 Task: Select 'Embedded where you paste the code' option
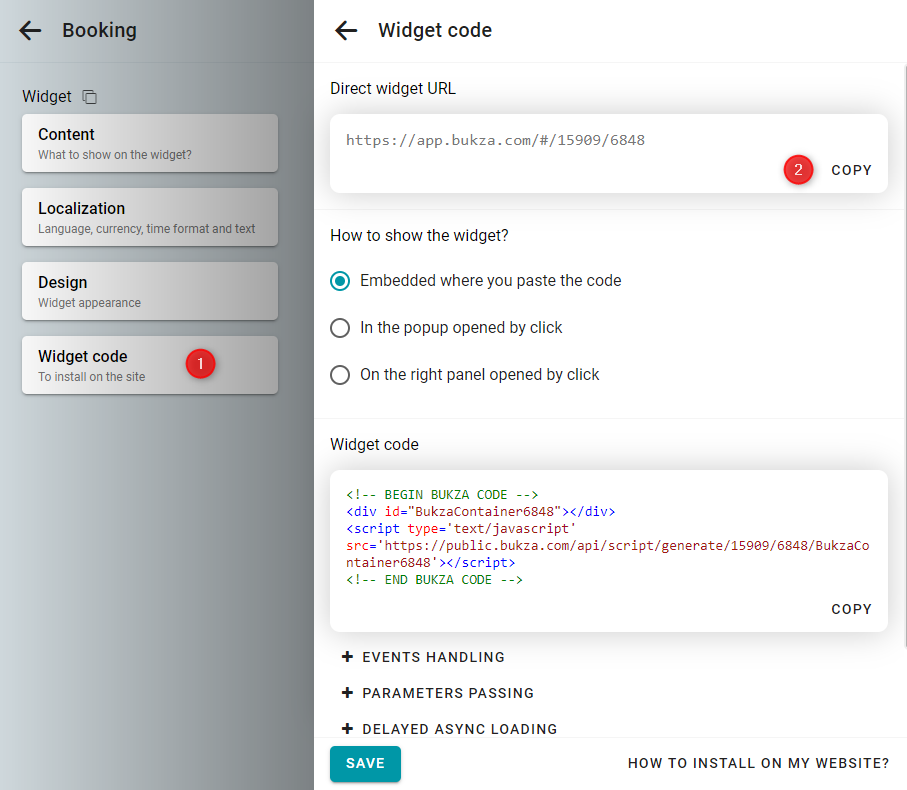[340, 281]
